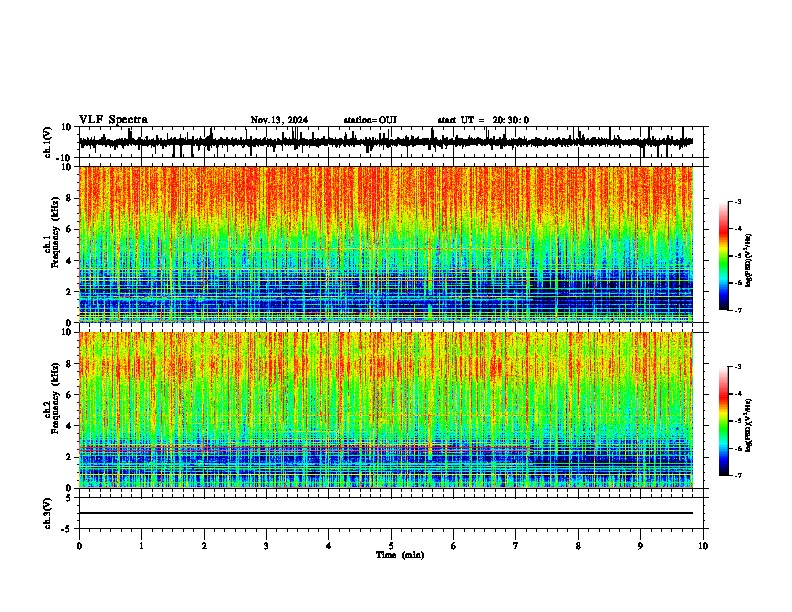
Task: Click the "7" tick on the Time axis
Action: click(x=516, y=546)
